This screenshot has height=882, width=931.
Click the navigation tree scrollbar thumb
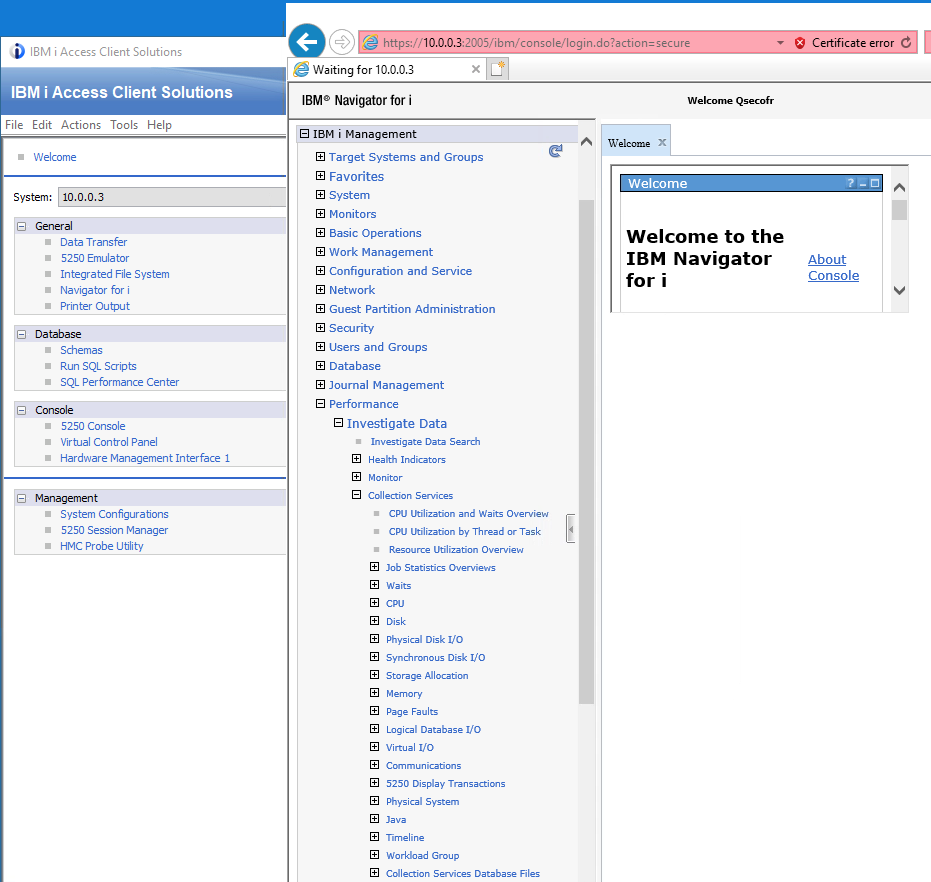coord(586,451)
